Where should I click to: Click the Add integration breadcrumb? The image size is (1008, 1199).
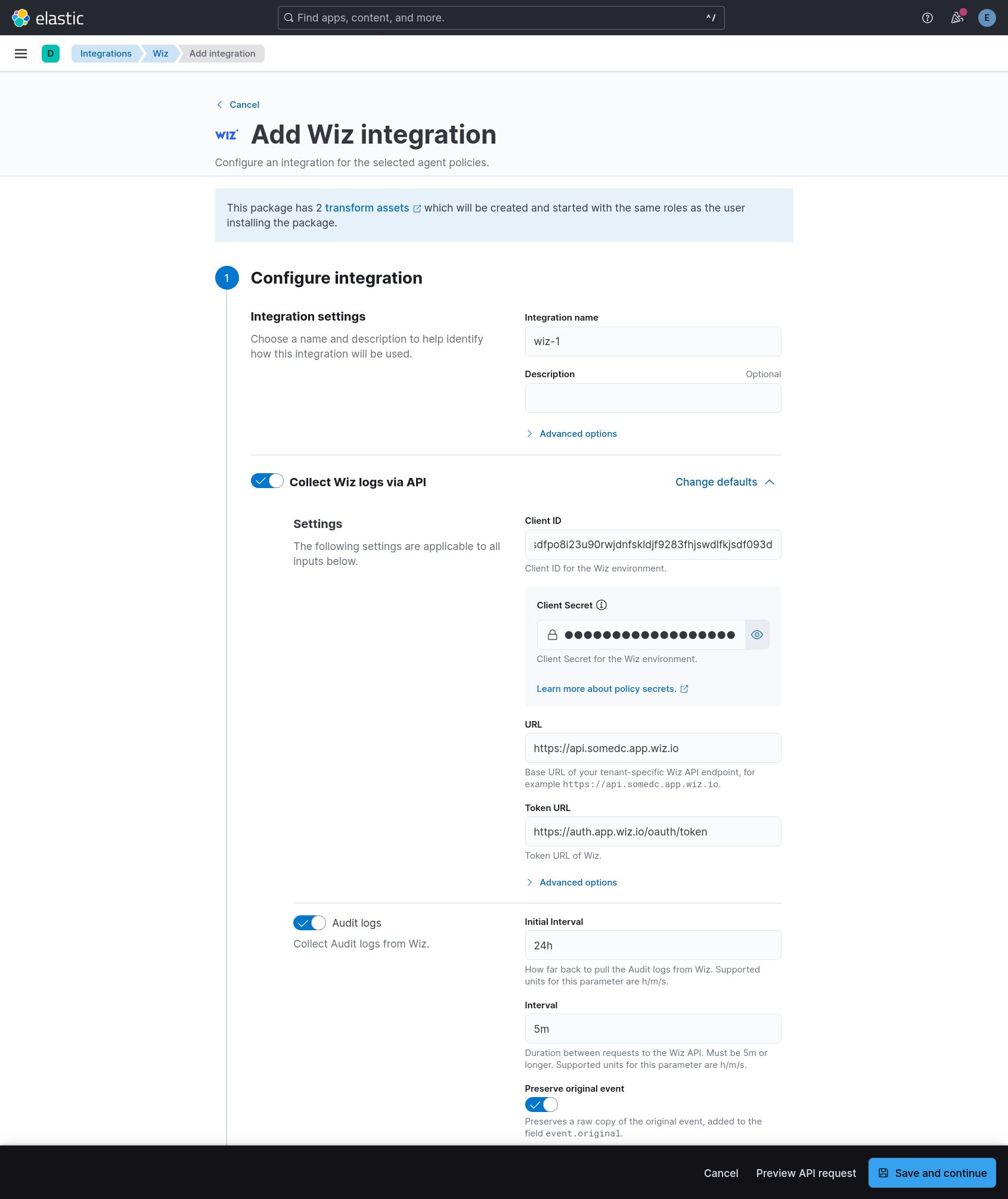click(x=222, y=54)
